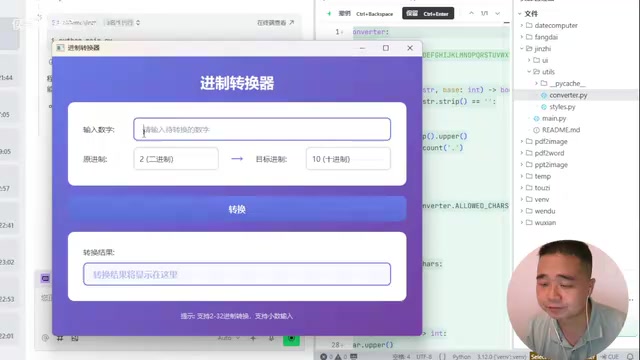Open converter.py in the file tree
Viewport: 640px width, 360px height.
point(568,95)
